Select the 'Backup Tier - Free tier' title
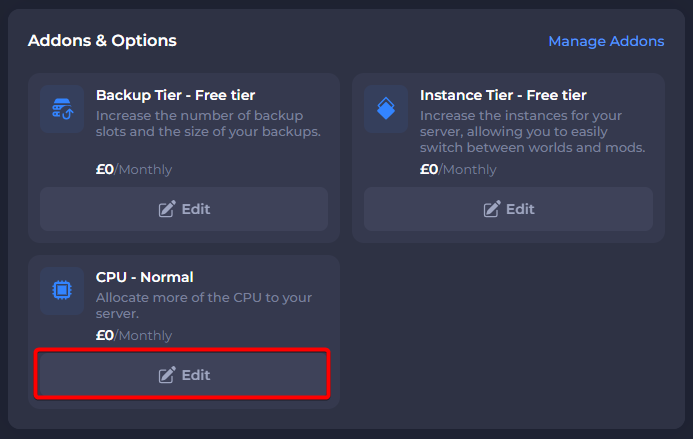 [175, 95]
